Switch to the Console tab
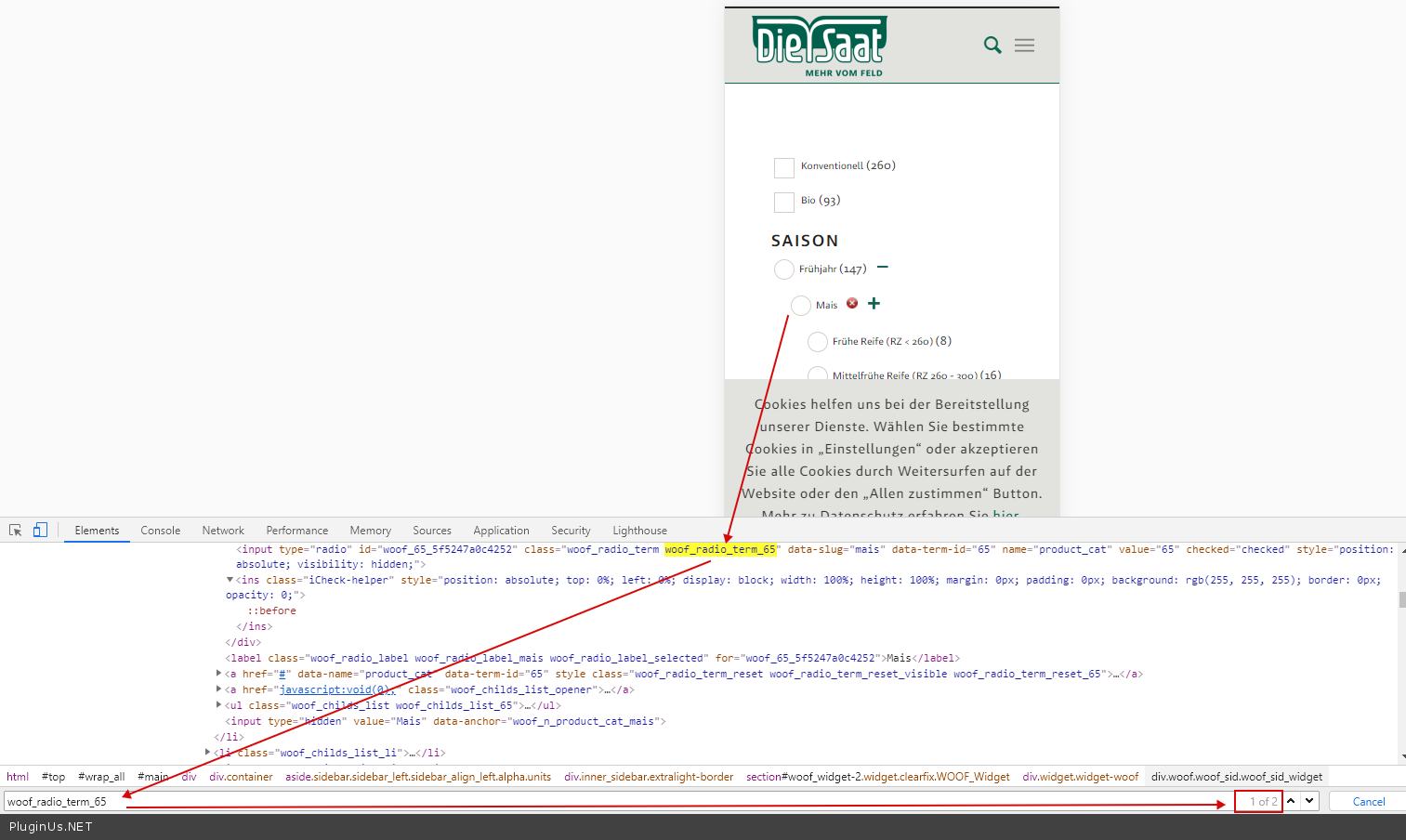This screenshot has width=1406, height=840. pyautogui.click(x=160, y=531)
